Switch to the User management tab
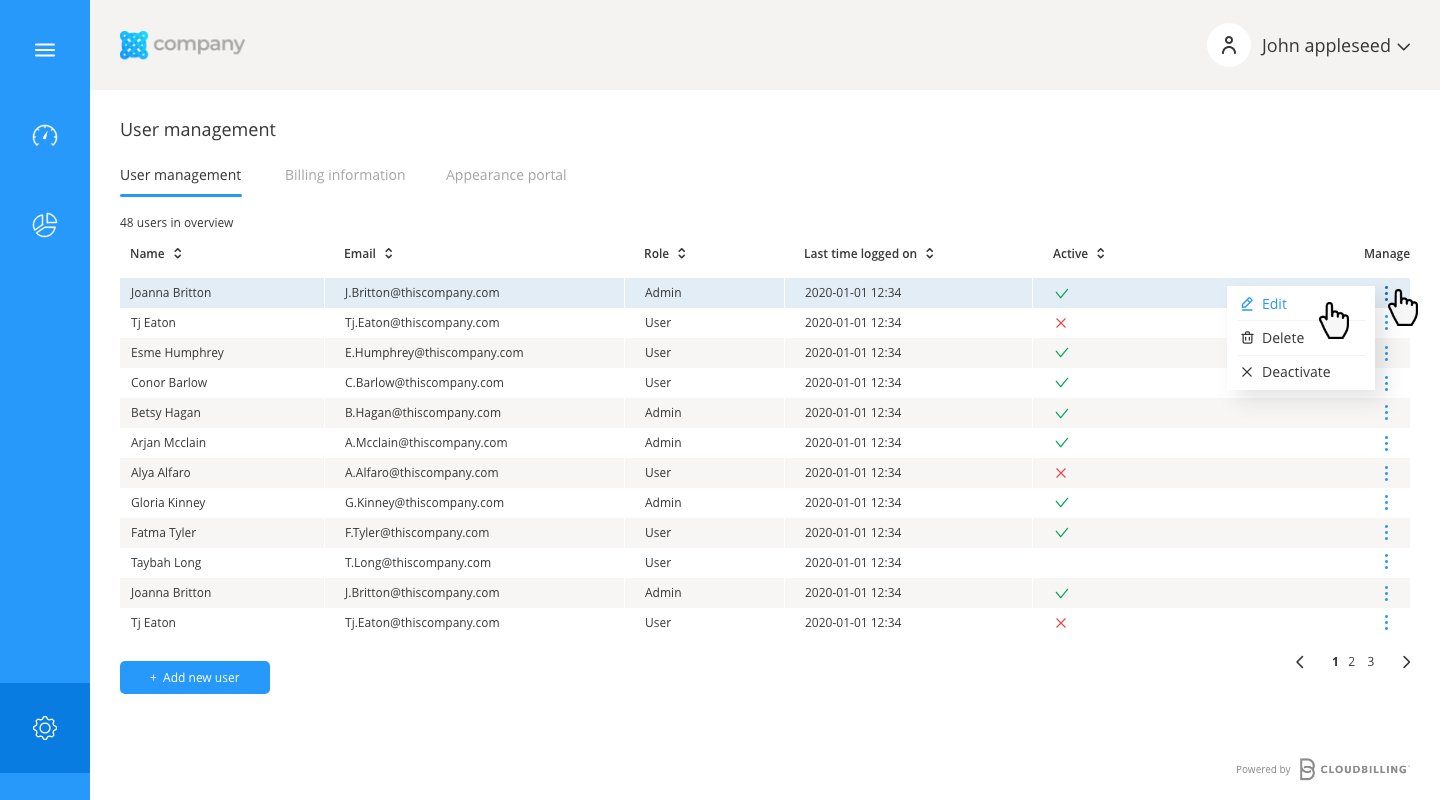Viewport: 1440px width, 800px height. 180,175
